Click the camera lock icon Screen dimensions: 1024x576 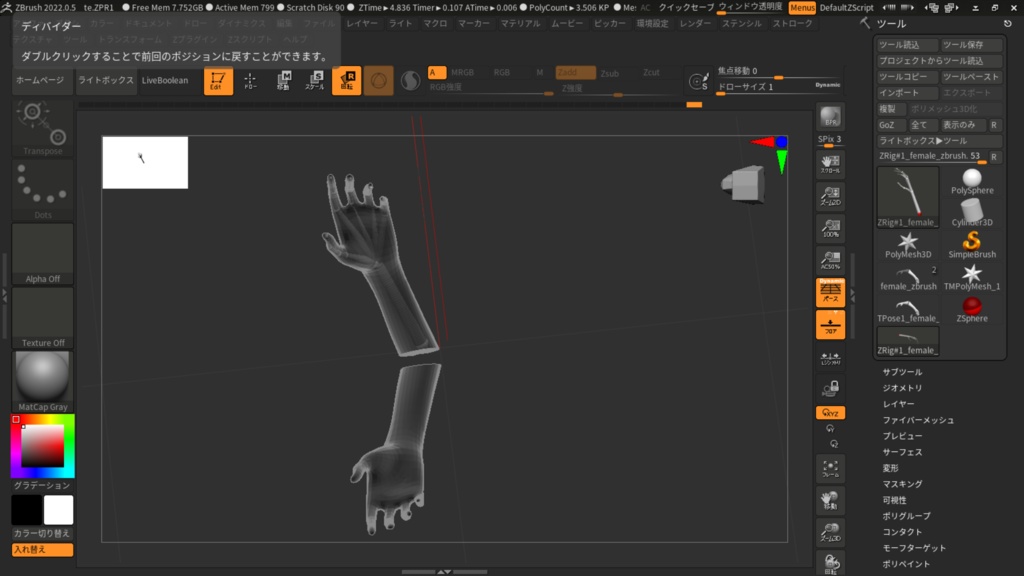point(831,389)
